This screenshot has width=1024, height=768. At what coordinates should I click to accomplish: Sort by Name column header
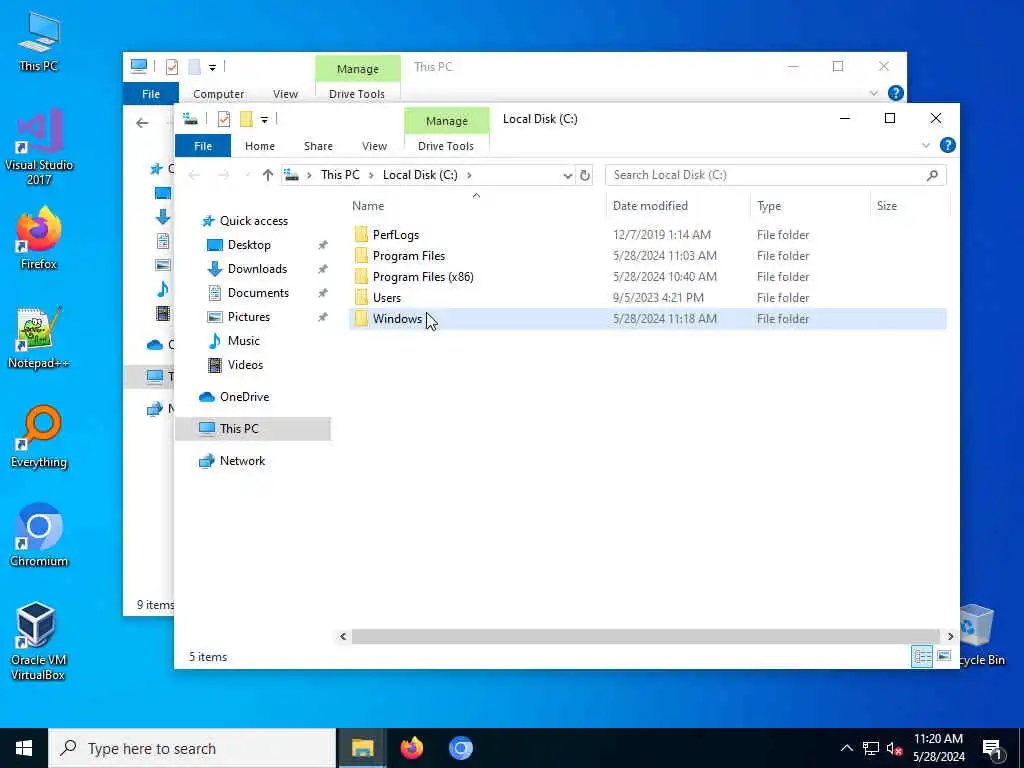[x=475, y=206]
